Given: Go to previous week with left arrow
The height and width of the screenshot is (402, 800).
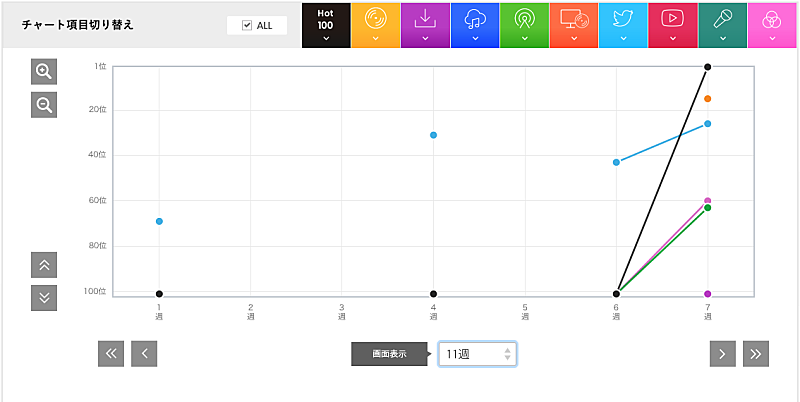Looking at the screenshot, I should (144, 354).
